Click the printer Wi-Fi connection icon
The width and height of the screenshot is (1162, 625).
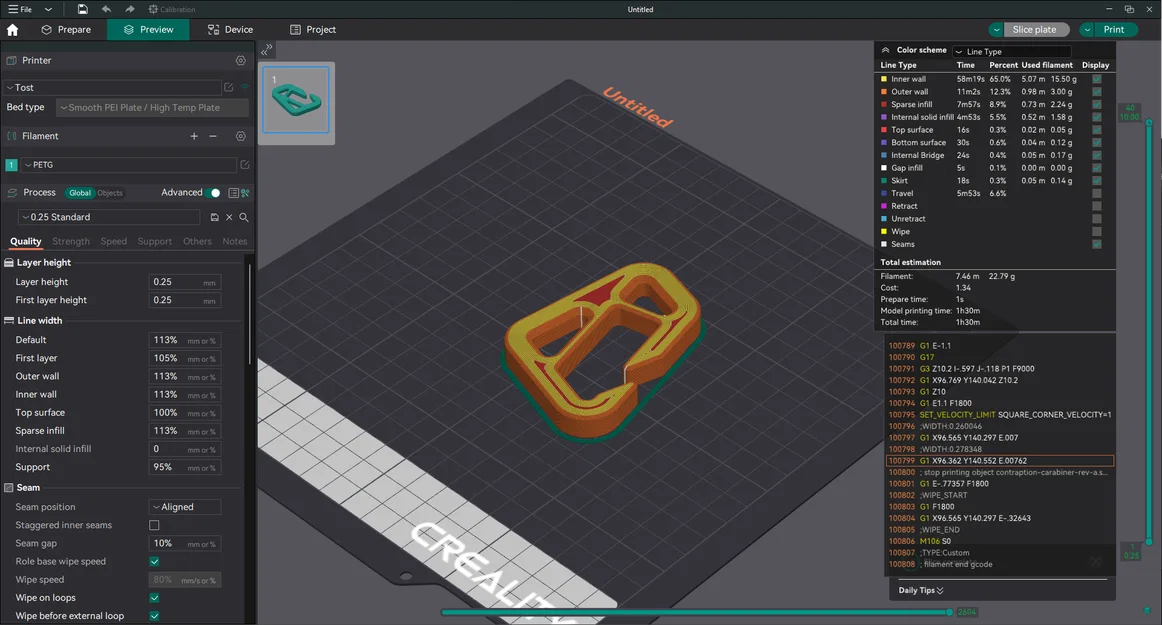pyautogui.click(x=245, y=87)
